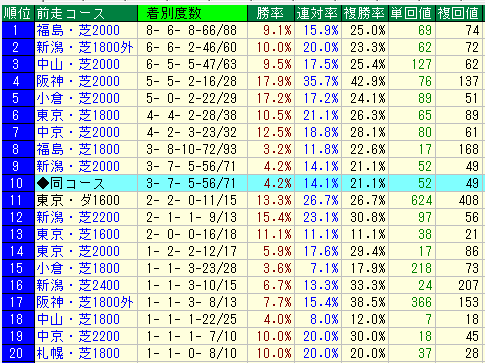485x363 pixels.
Task: Click record 2- 2- 0-11/15
Action: (192, 201)
